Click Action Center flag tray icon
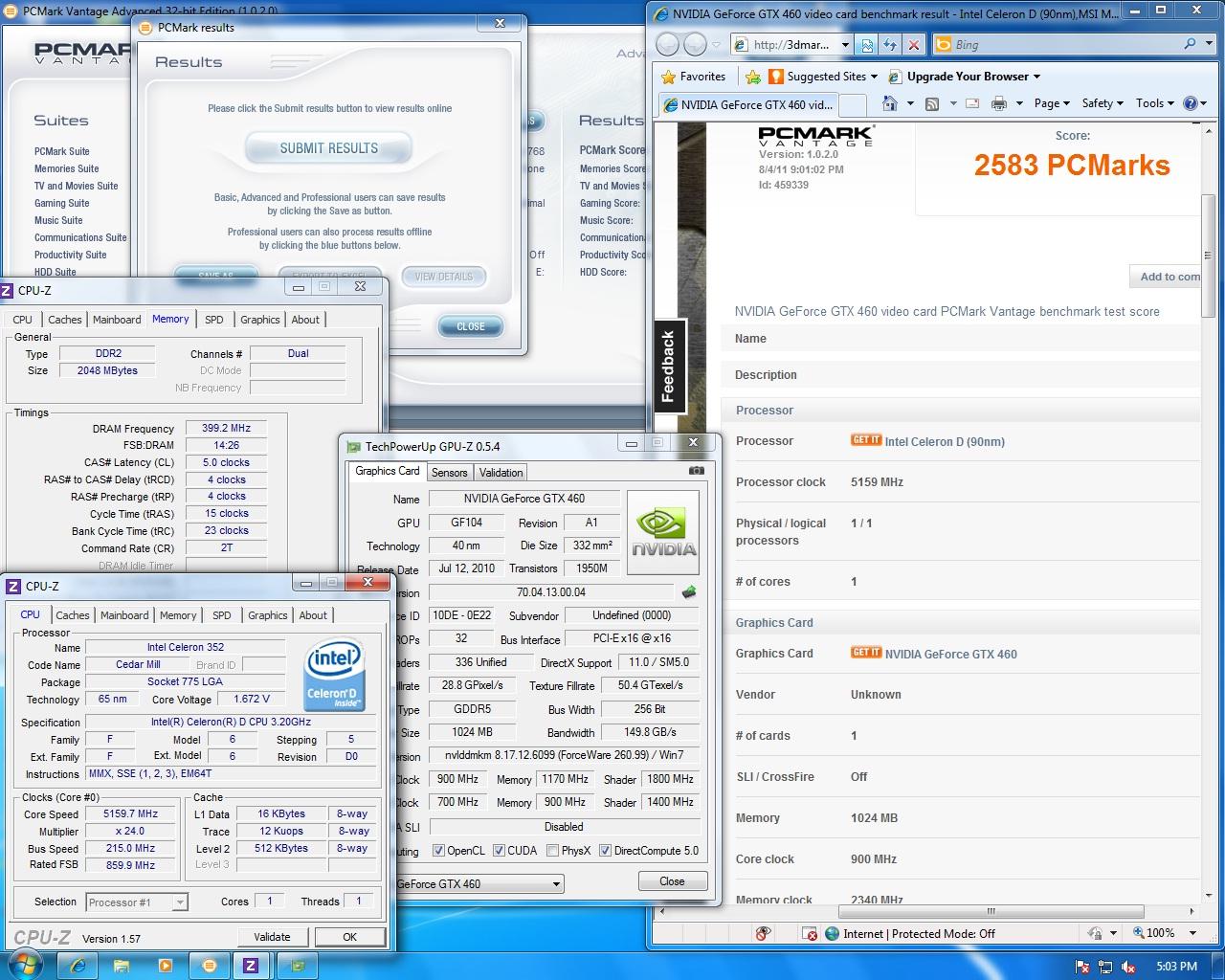This screenshot has width=1225, height=980. click(x=1084, y=966)
